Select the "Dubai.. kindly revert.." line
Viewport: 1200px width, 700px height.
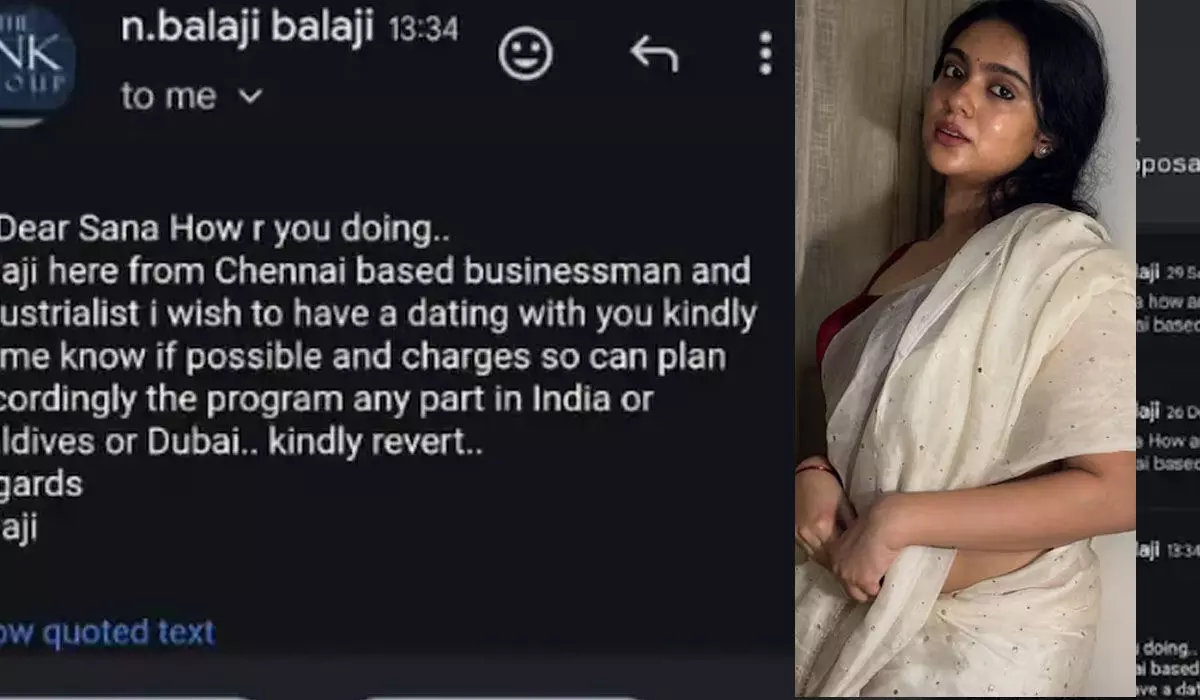click(x=241, y=441)
